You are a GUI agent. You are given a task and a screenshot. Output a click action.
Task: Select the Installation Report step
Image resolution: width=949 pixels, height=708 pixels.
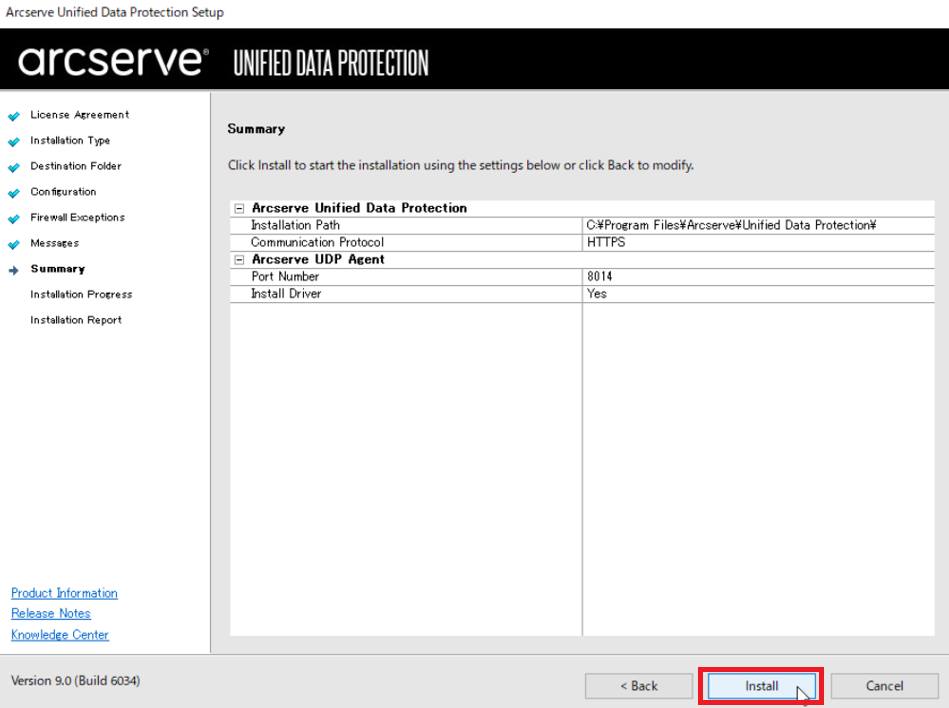coord(76,320)
